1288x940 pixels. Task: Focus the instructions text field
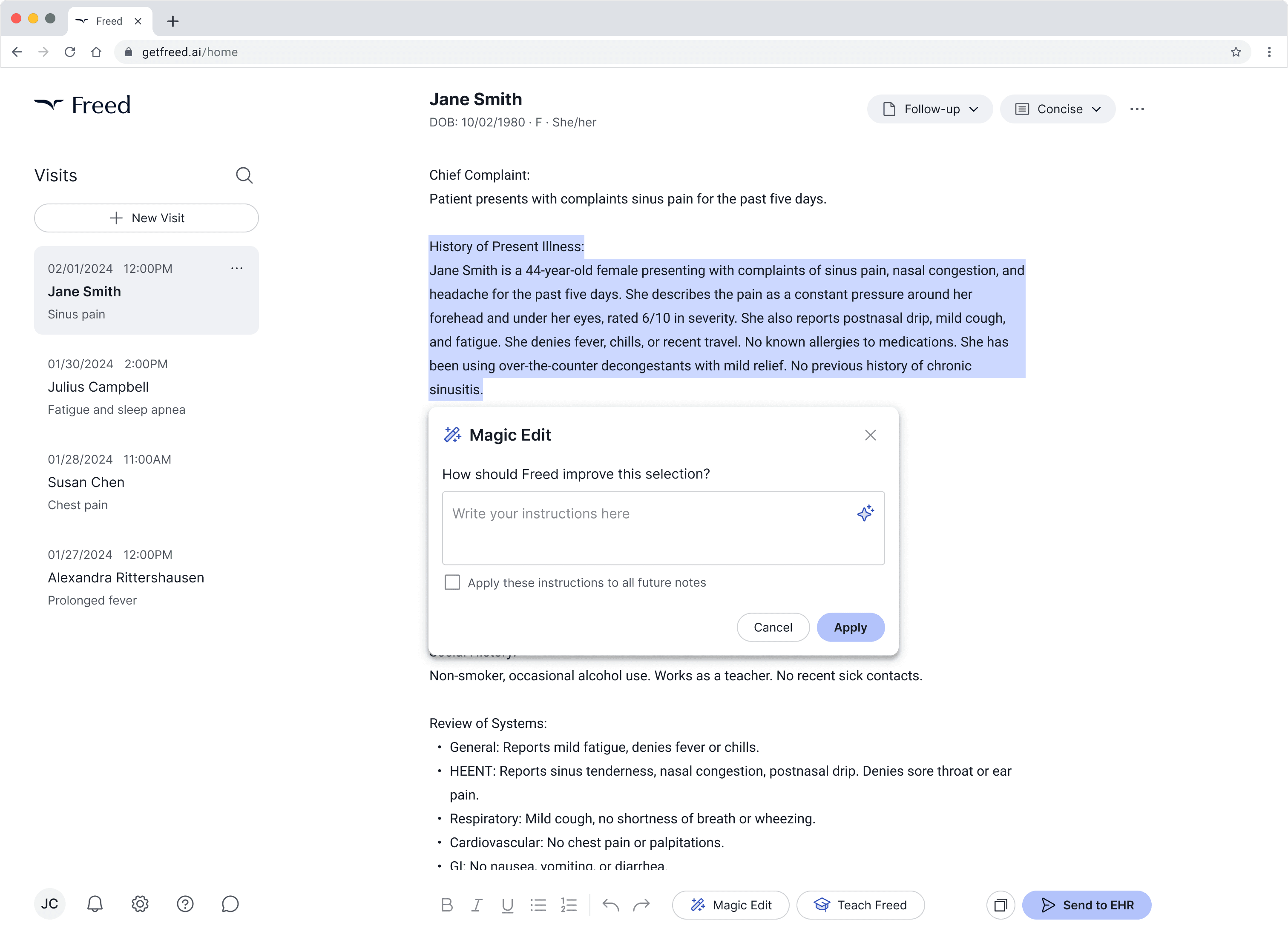click(663, 528)
